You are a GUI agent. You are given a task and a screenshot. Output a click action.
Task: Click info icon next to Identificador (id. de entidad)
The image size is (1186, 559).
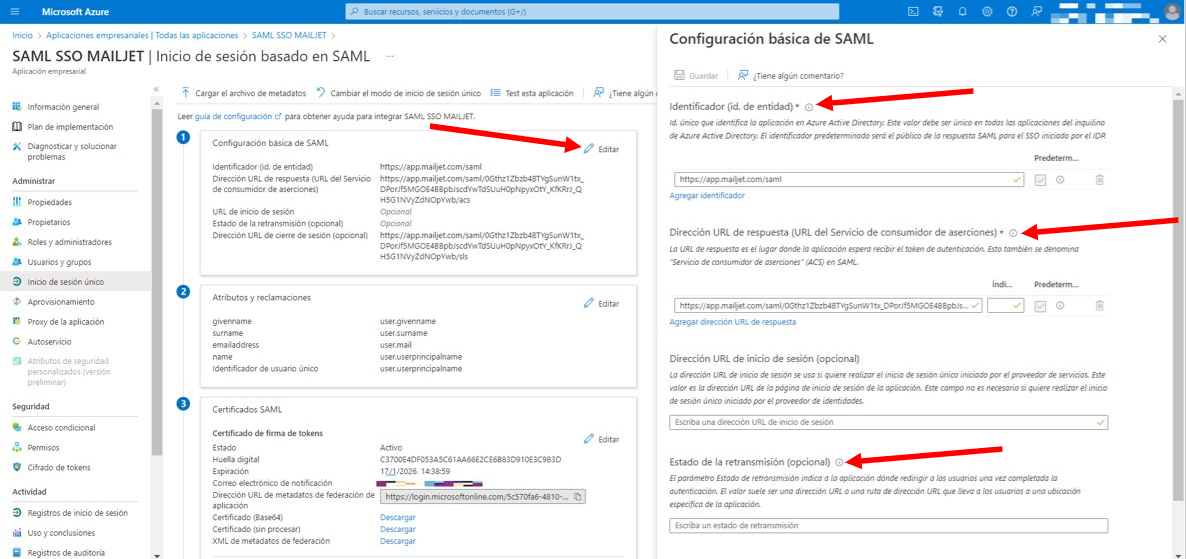[809, 107]
